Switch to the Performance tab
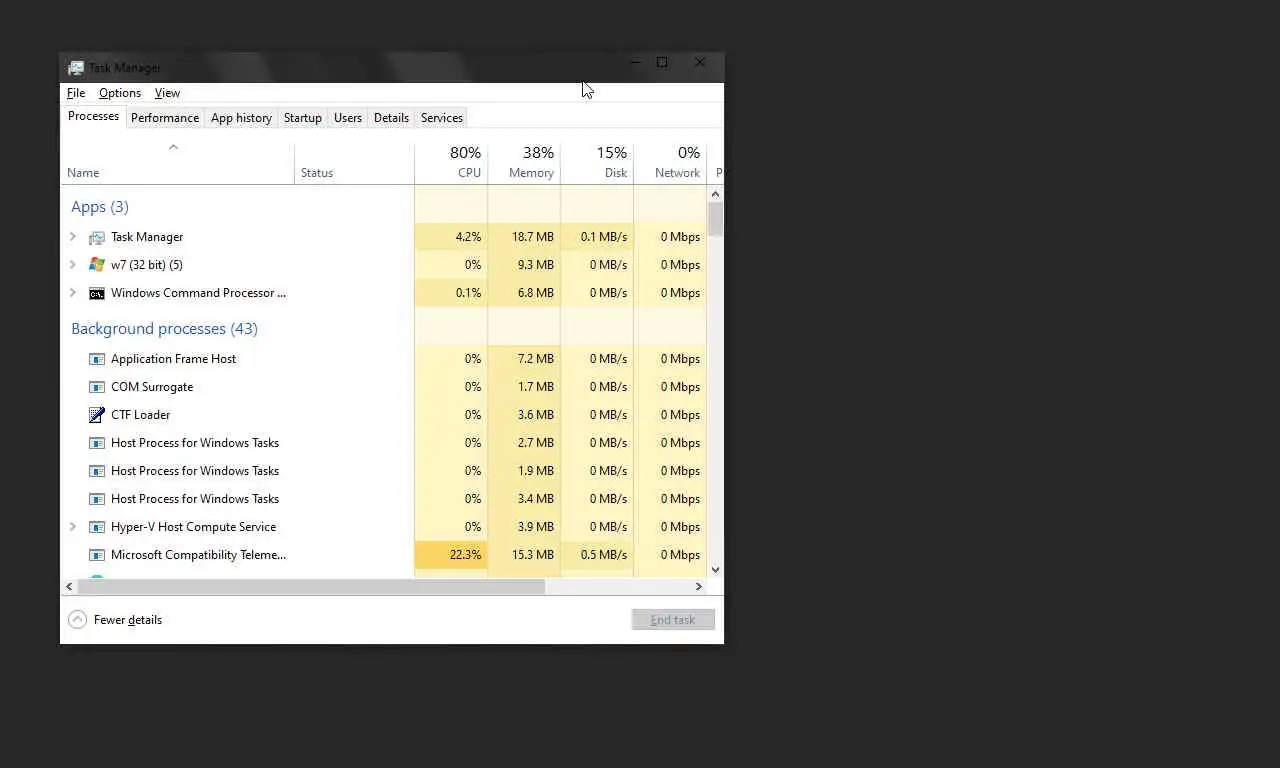 coord(165,118)
